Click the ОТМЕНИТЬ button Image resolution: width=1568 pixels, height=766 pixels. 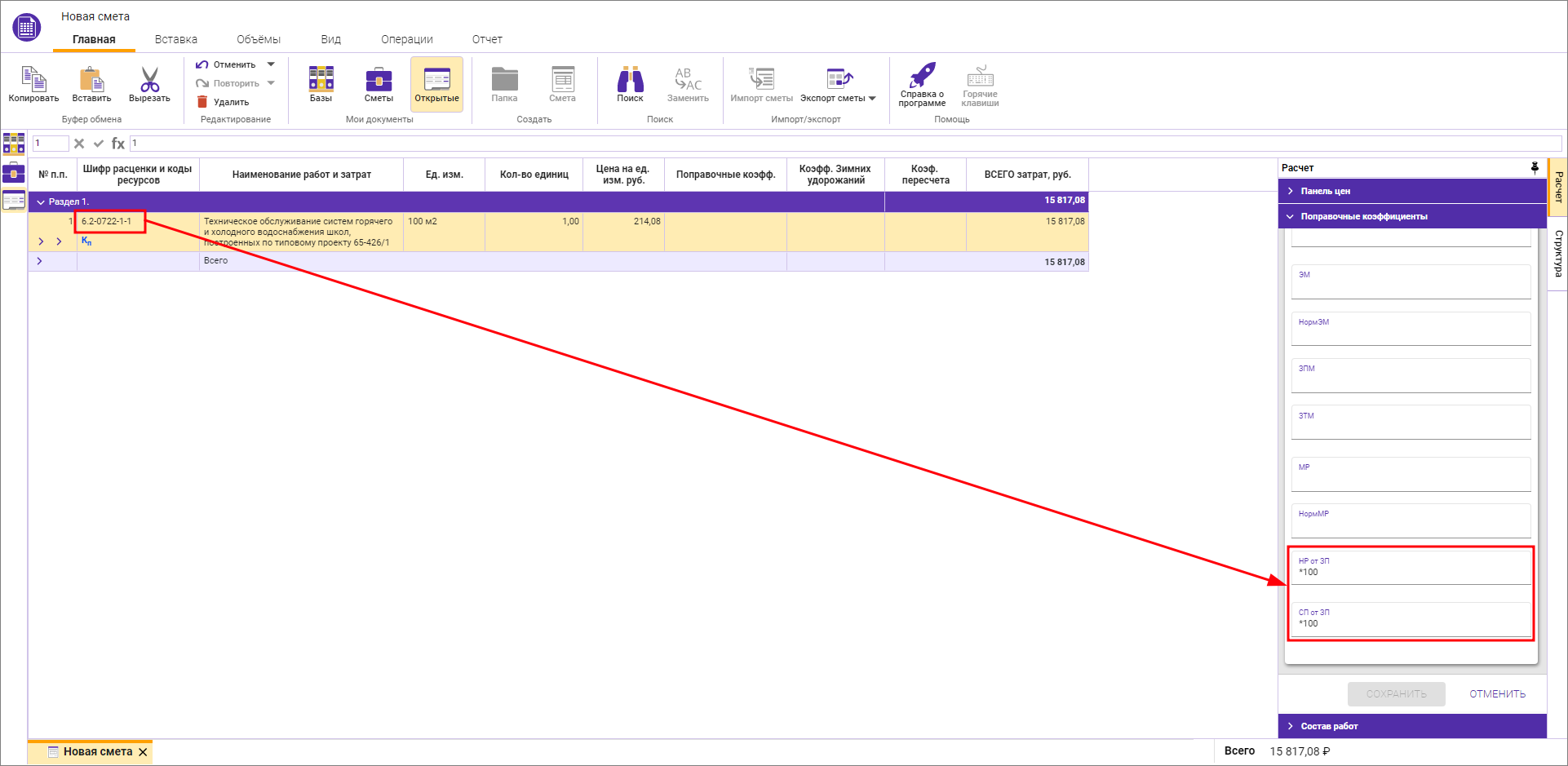1497,694
